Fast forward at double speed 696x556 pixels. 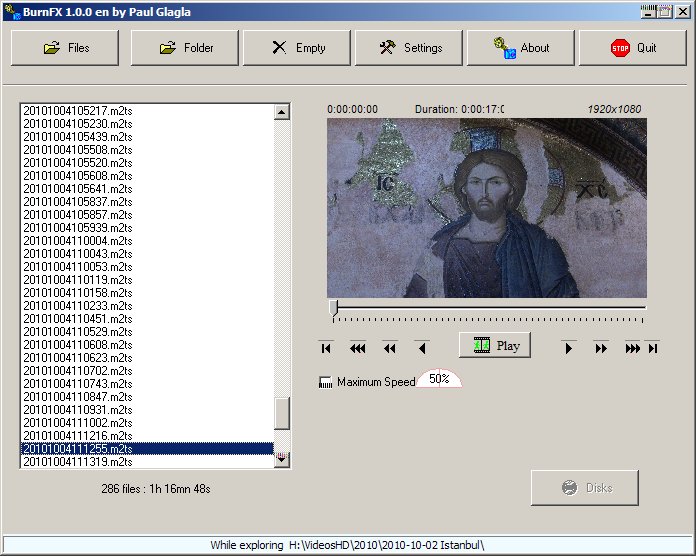click(x=601, y=348)
